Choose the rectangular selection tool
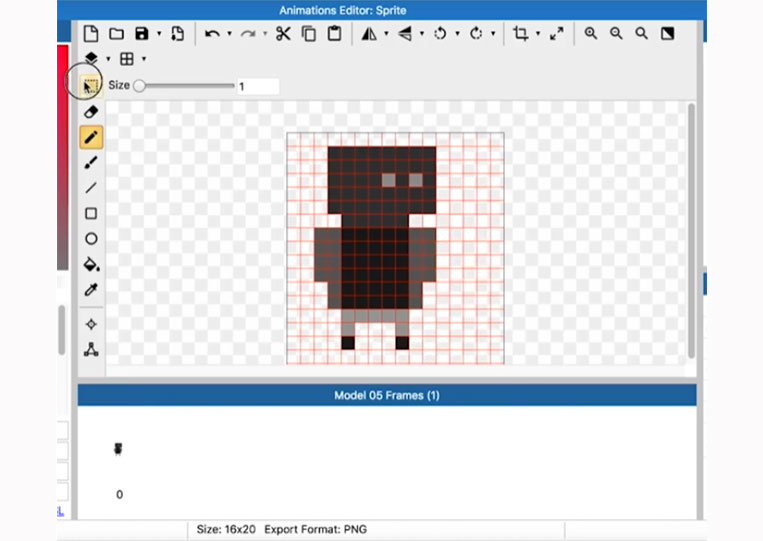The height and width of the screenshot is (541, 763). tap(91, 86)
